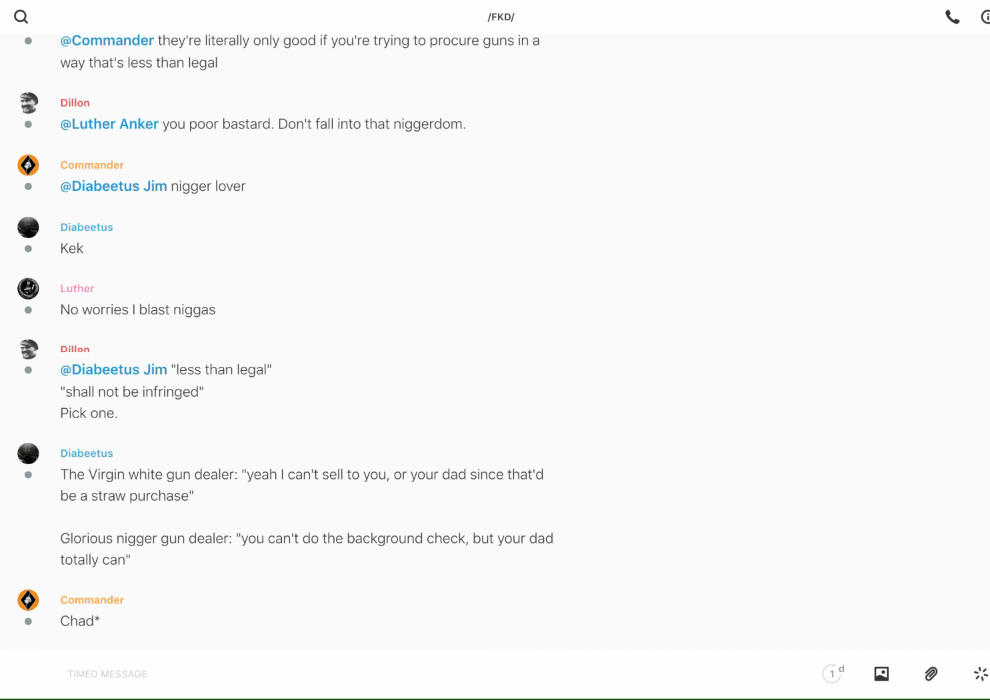Open Luther's profile avatar

pyautogui.click(x=28, y=288)
